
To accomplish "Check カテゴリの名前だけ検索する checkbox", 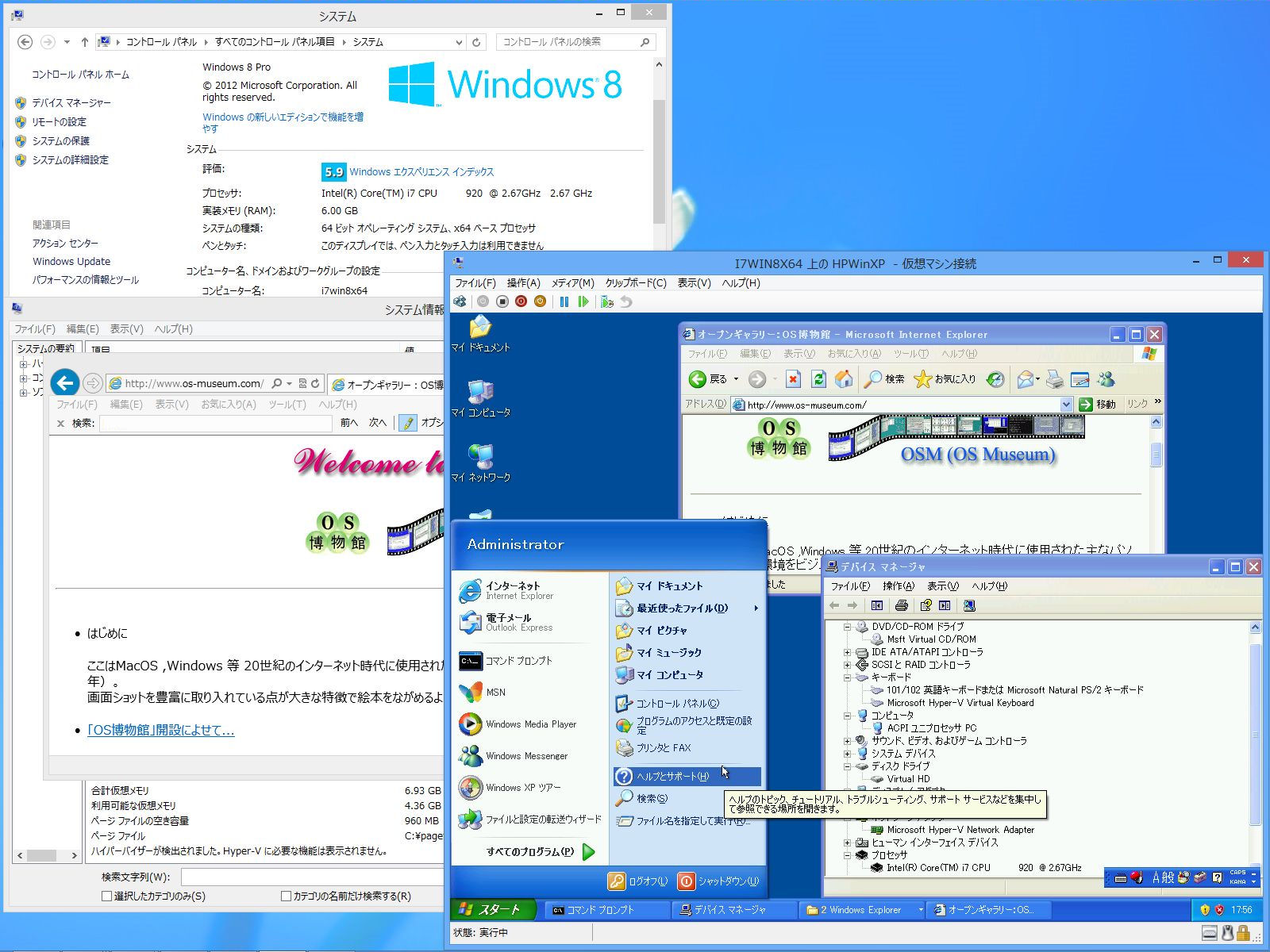I will [x=286, y=896].
